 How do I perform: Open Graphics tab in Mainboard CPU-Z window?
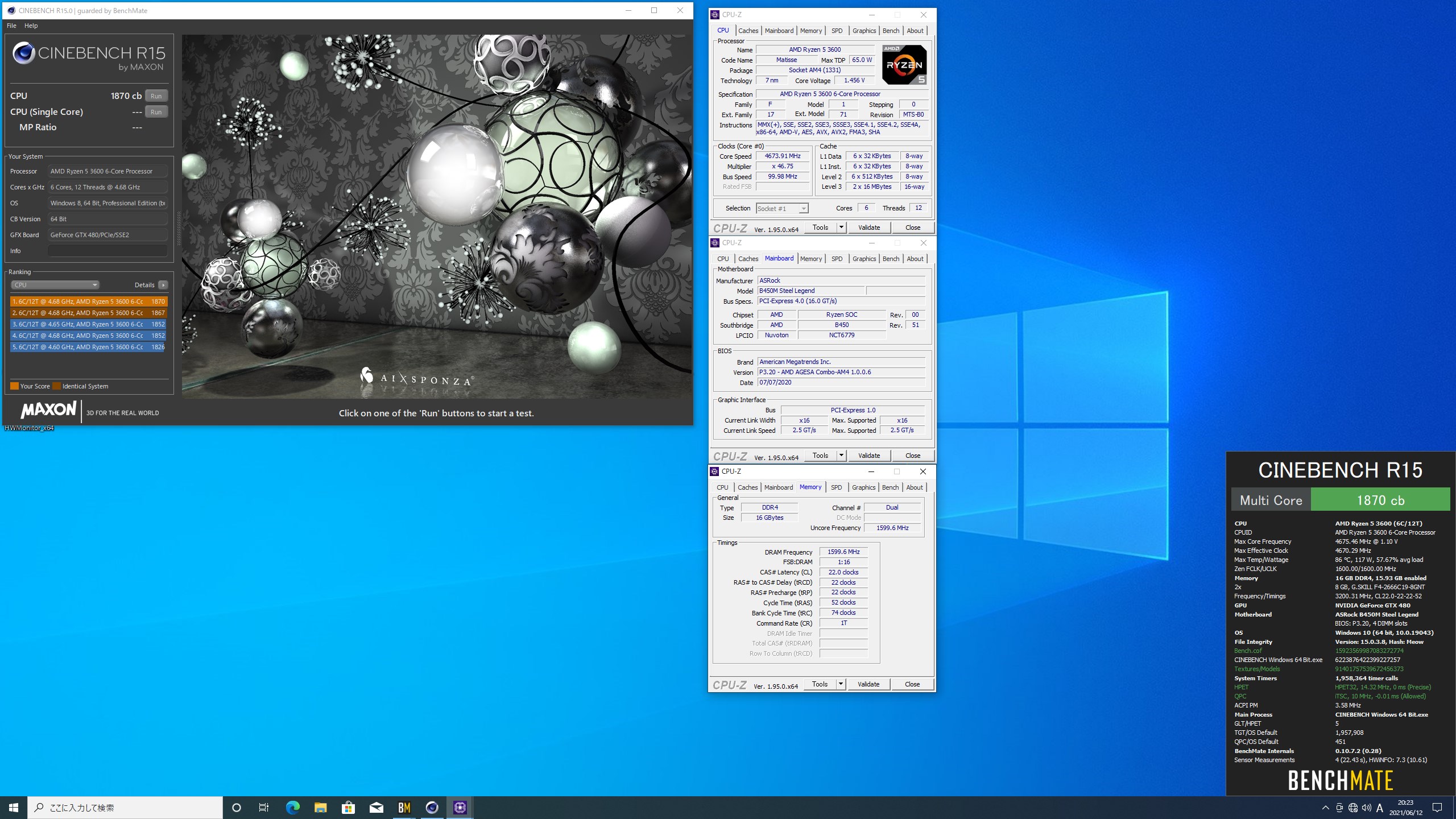(x=864, y=259)
